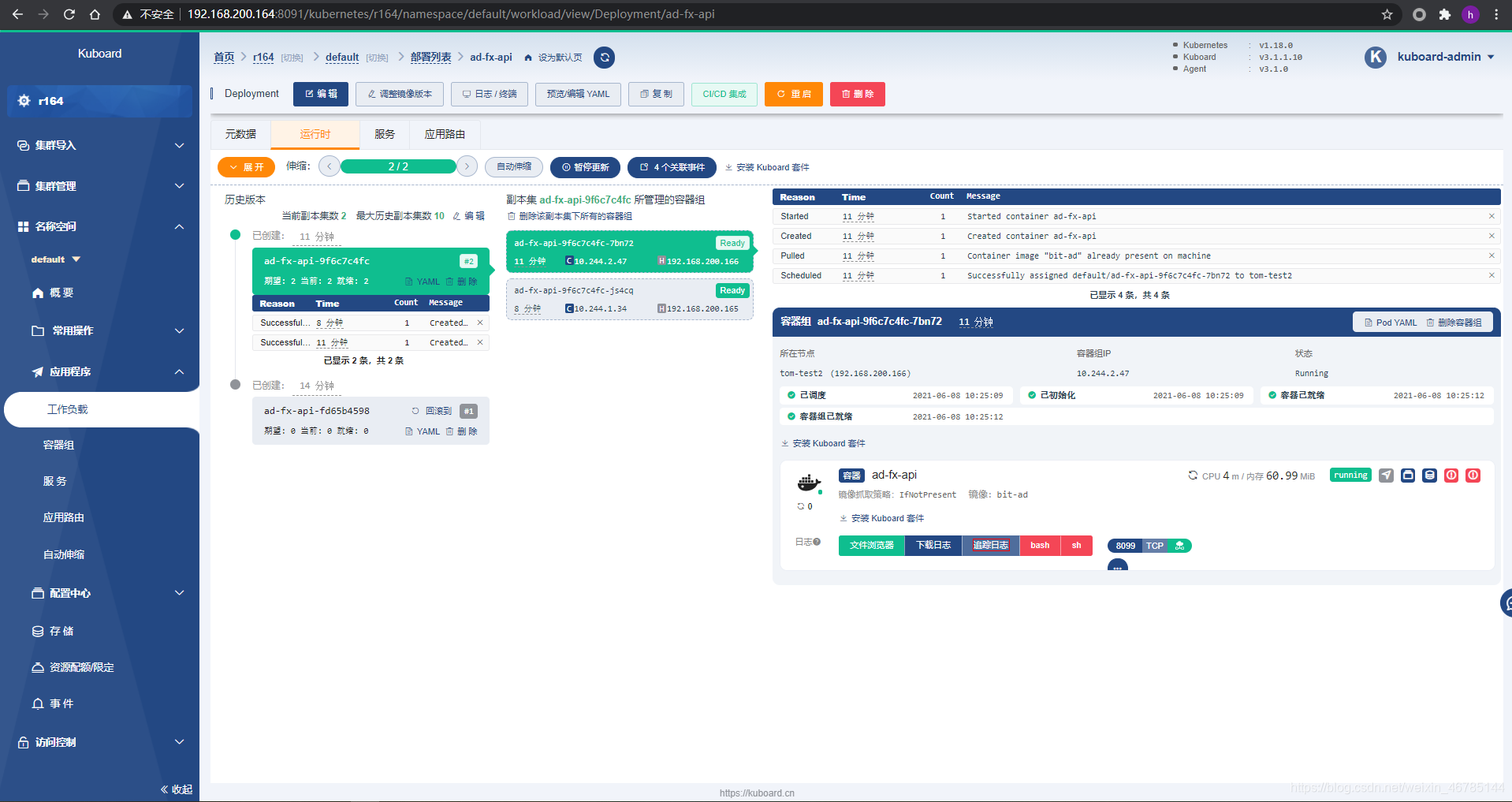
Task: Open the default namespace dropdown
Action: pyautogui.click(x=56, y=259)
